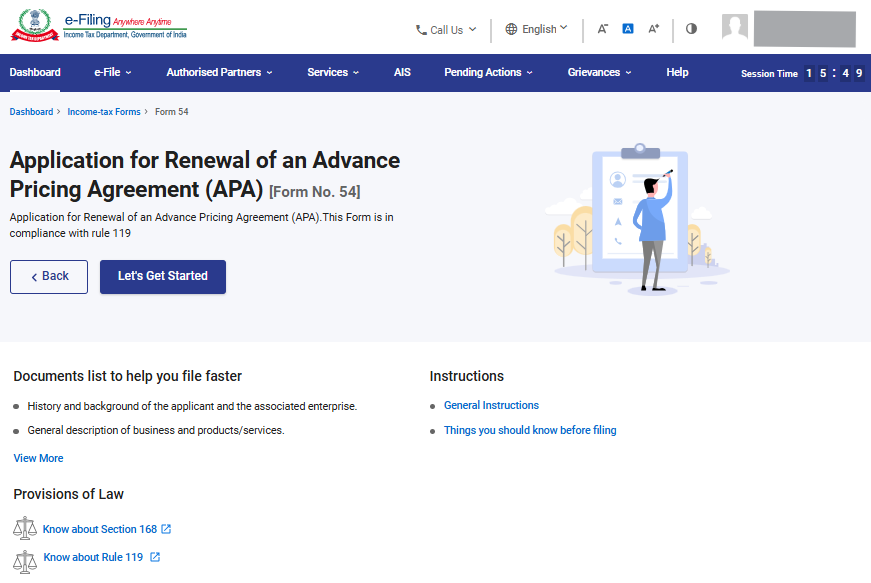Expand documents list with View More
Viewport: 871px width, 583px height.
point(38,458)
